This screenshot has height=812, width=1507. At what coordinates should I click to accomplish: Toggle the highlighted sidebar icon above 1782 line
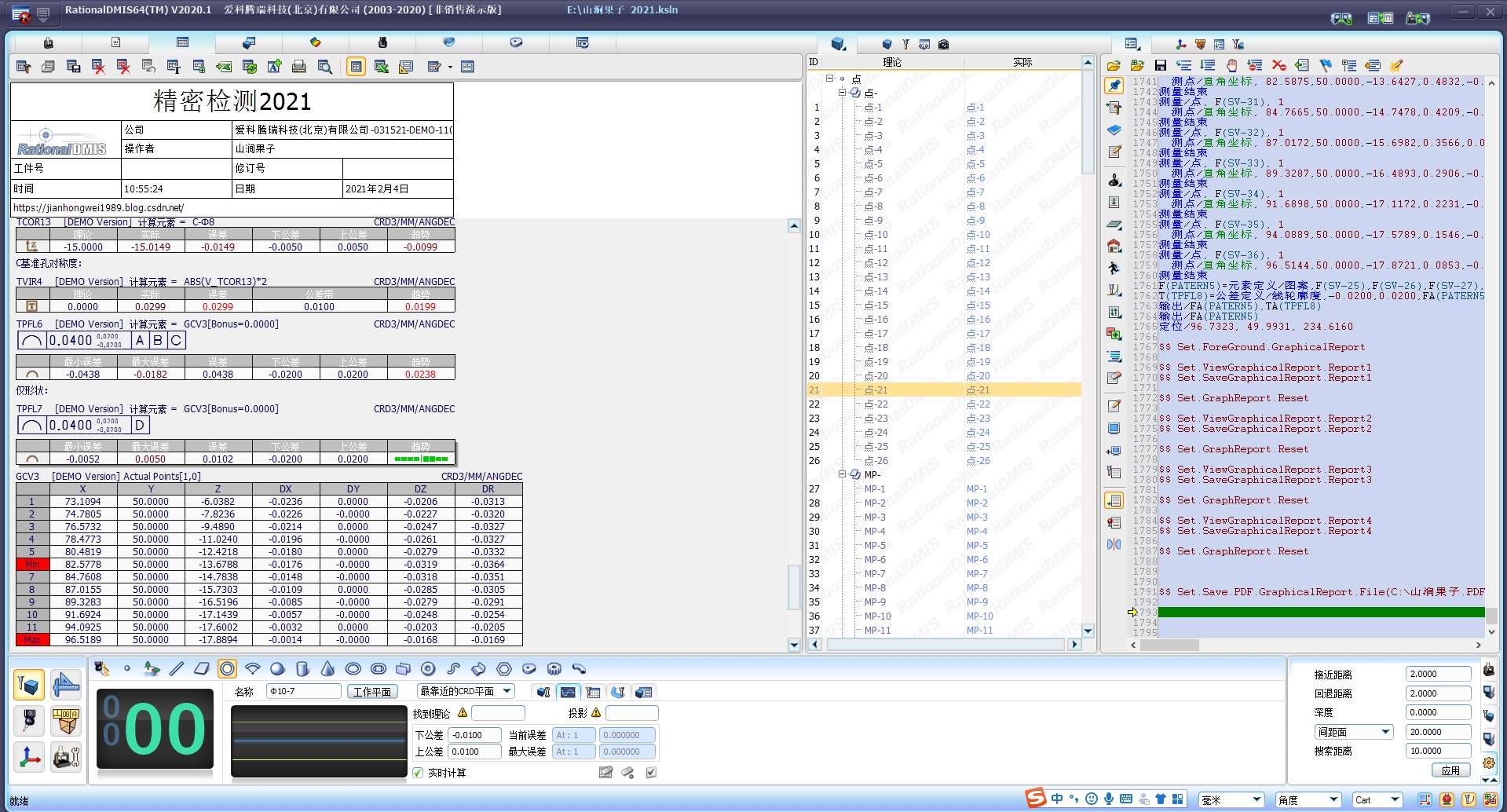pos(1114,500)
